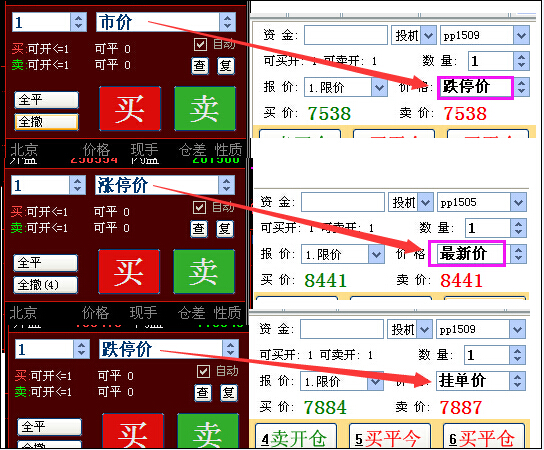Click the 5买平今 button

(390, 437)
